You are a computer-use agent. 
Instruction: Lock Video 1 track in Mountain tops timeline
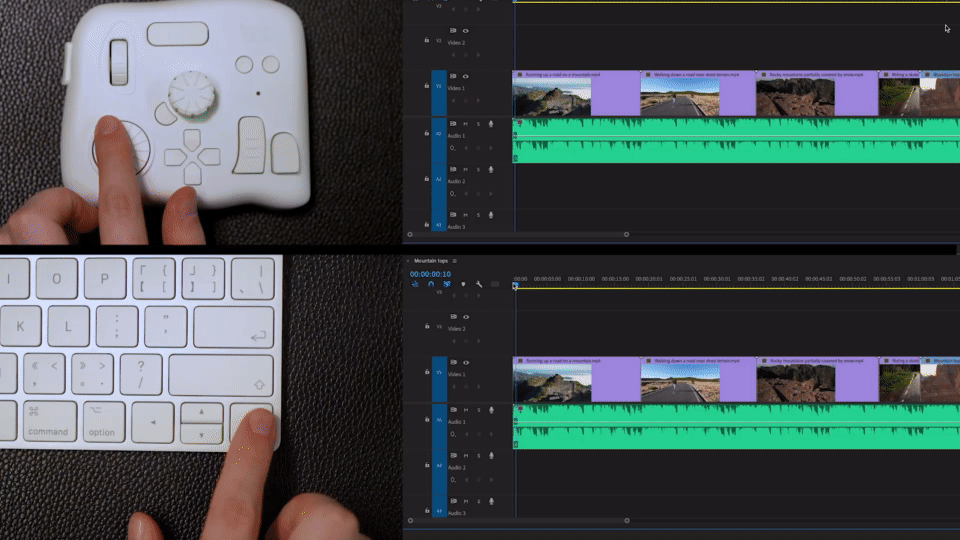pyautogui.click(x=427, y=372)
